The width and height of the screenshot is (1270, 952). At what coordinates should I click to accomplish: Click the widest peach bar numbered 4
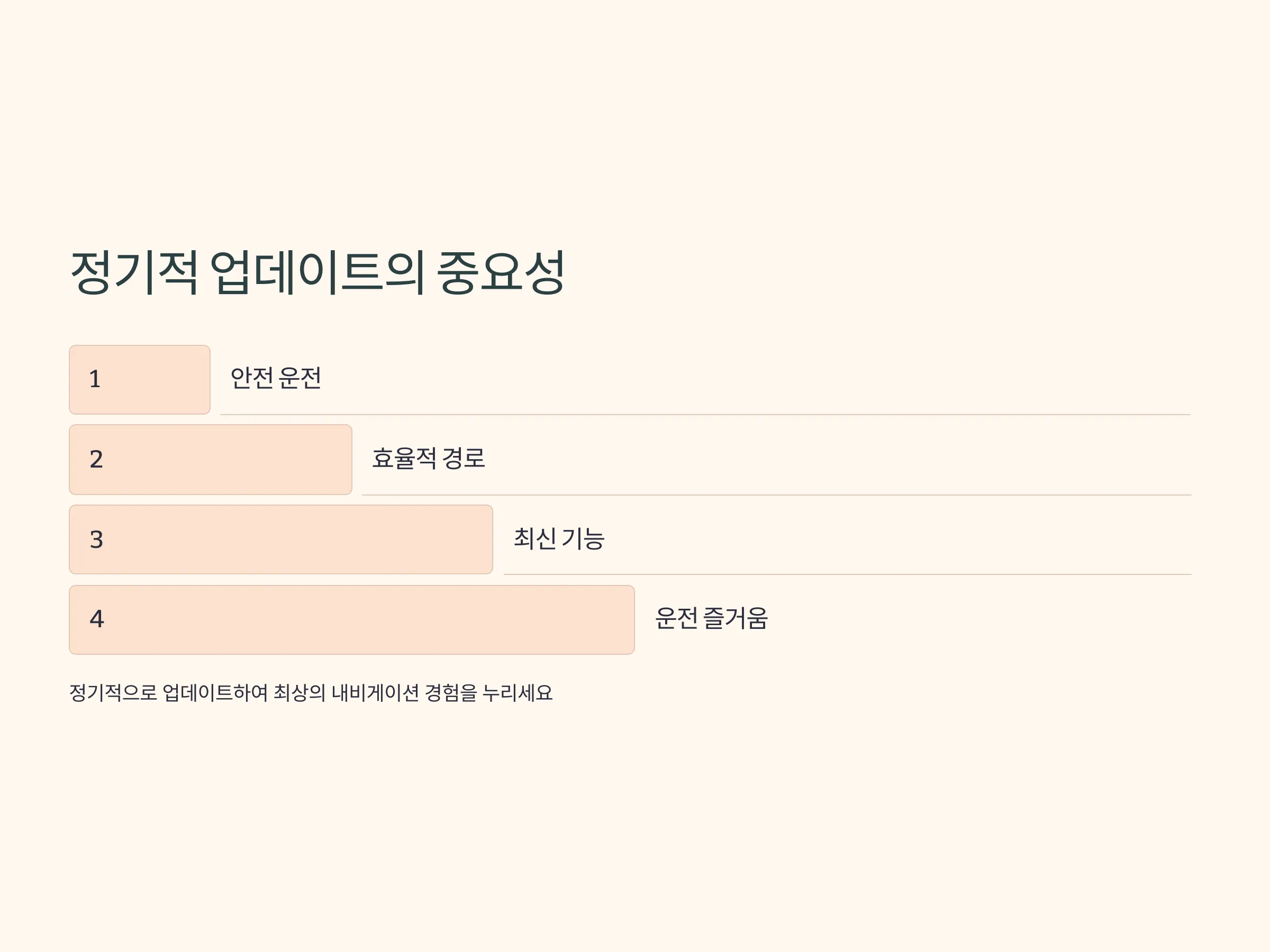[351, 620]
